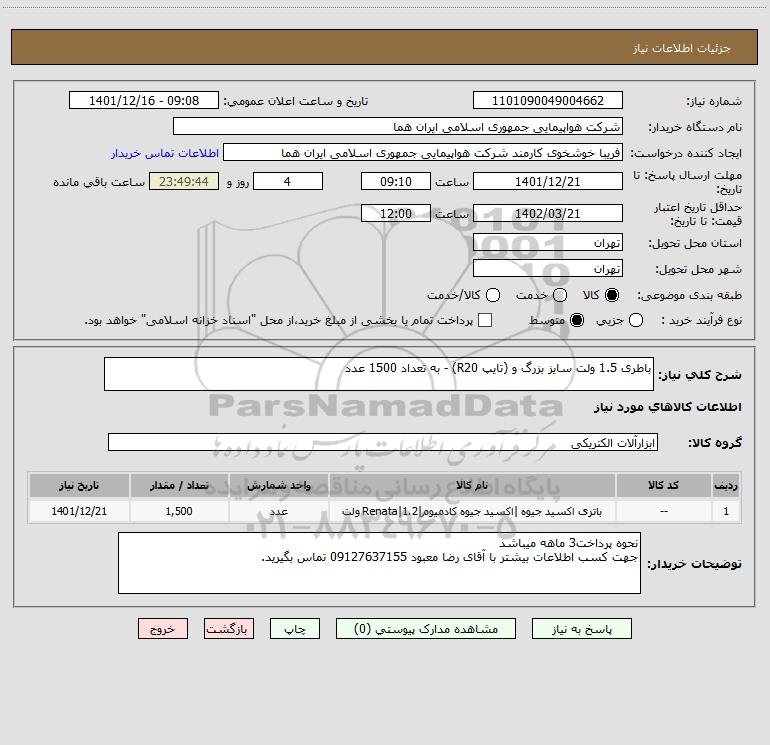The height and width of the screenshot is (745, 770).
Task: Click the تعداد / مقدار column header
Action: (179, 485)
